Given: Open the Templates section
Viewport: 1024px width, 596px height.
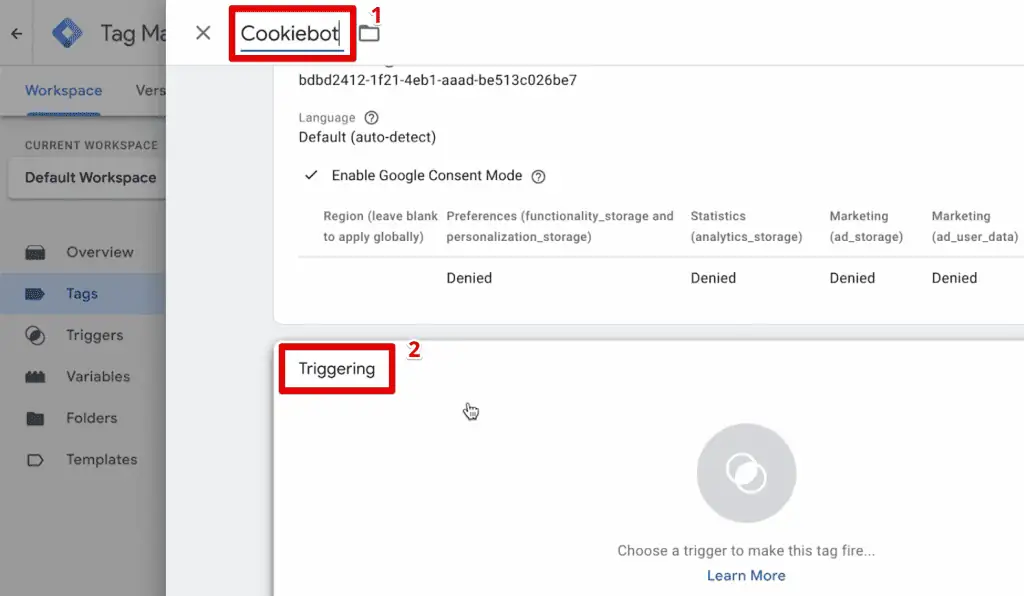Looking at the screenshot, I should pyautogui.click(x=100, y=459).
